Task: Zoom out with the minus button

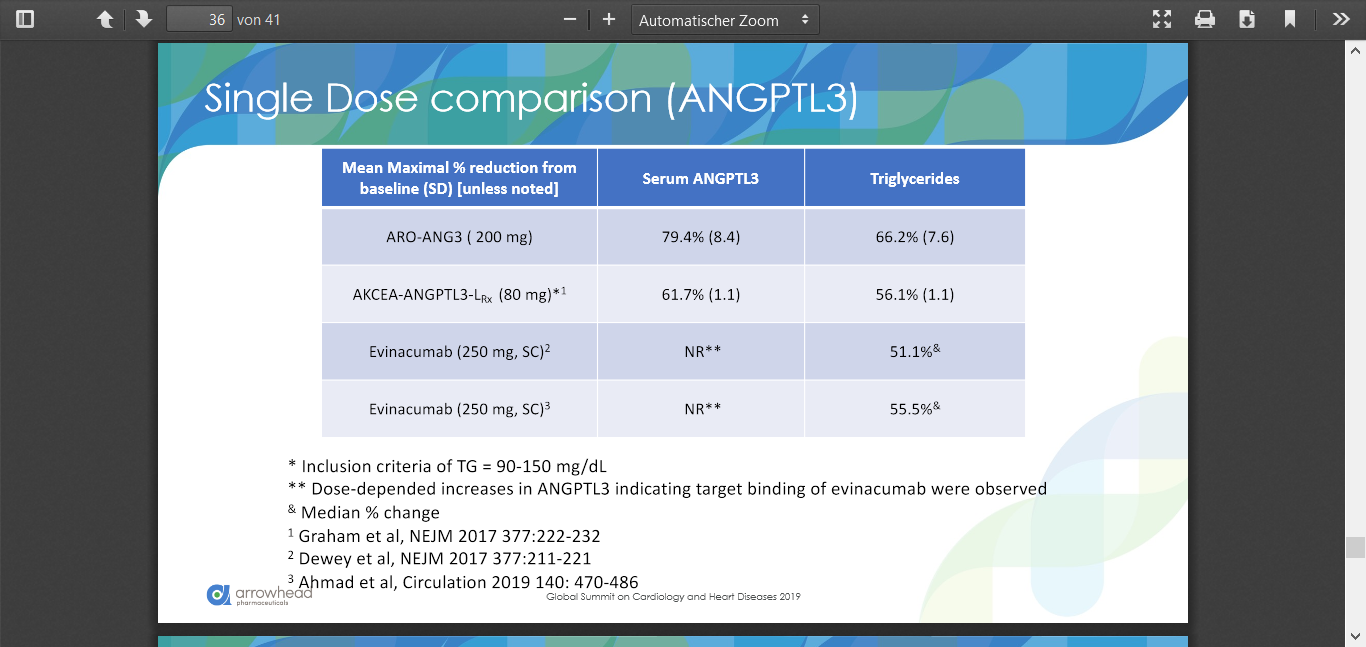Action: point(570,19)
